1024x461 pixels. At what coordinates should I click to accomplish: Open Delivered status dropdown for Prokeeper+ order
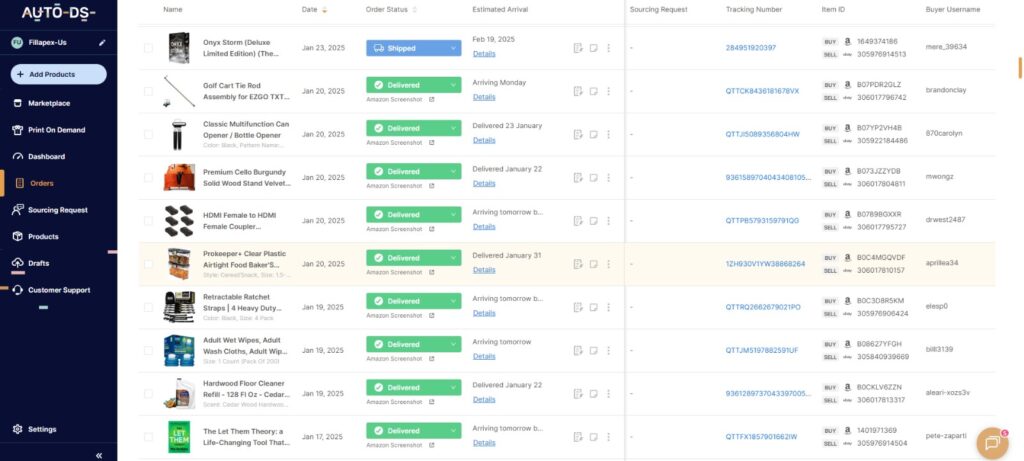coord(453,258)
